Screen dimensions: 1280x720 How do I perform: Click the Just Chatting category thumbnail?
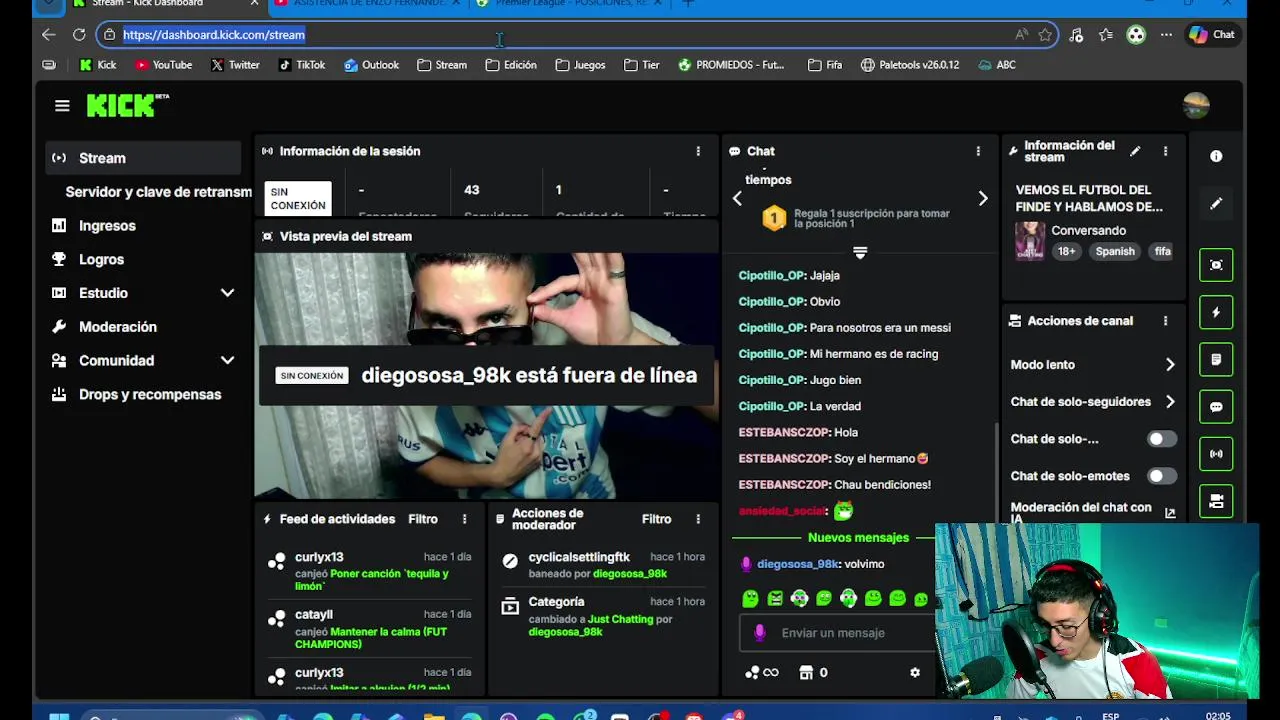pyautogui.click(x=1030, y=241)
